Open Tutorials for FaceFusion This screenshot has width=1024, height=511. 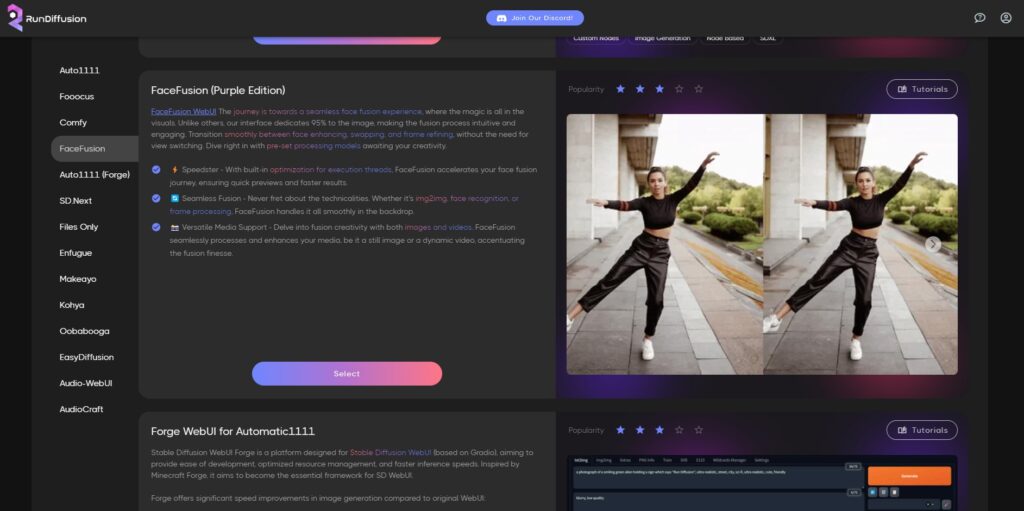[x=921, y=89]
